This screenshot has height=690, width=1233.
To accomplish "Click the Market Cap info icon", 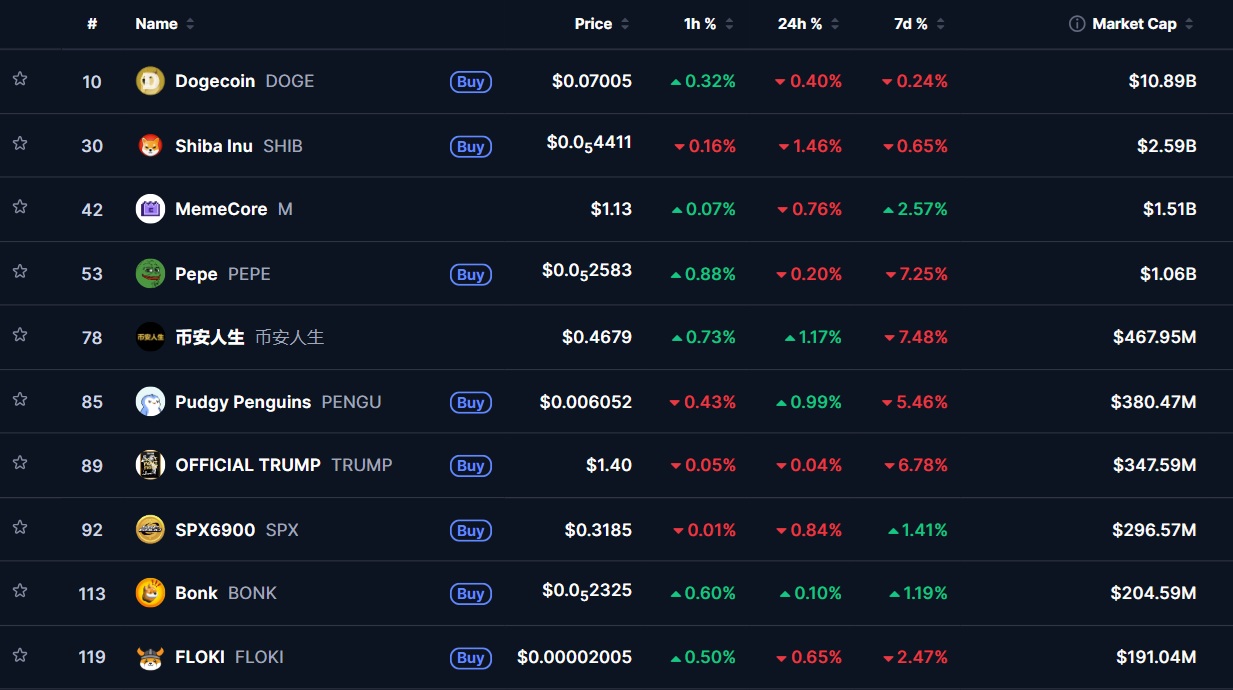I will tap(1077, 24).
